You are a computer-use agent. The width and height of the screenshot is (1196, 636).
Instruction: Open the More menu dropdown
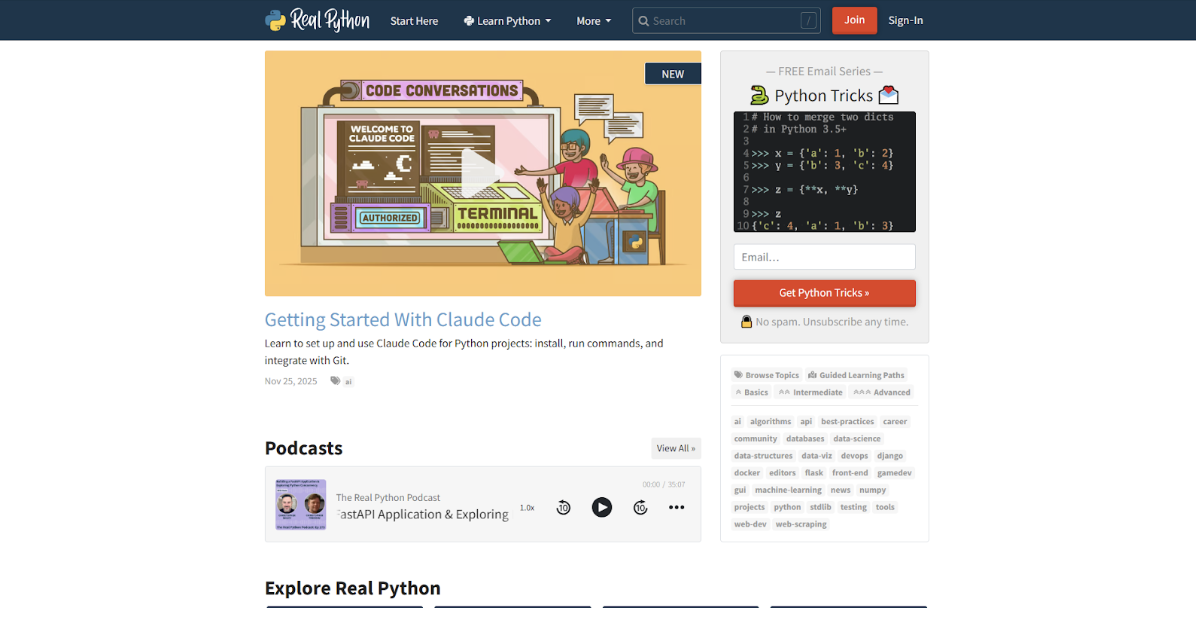593,21
